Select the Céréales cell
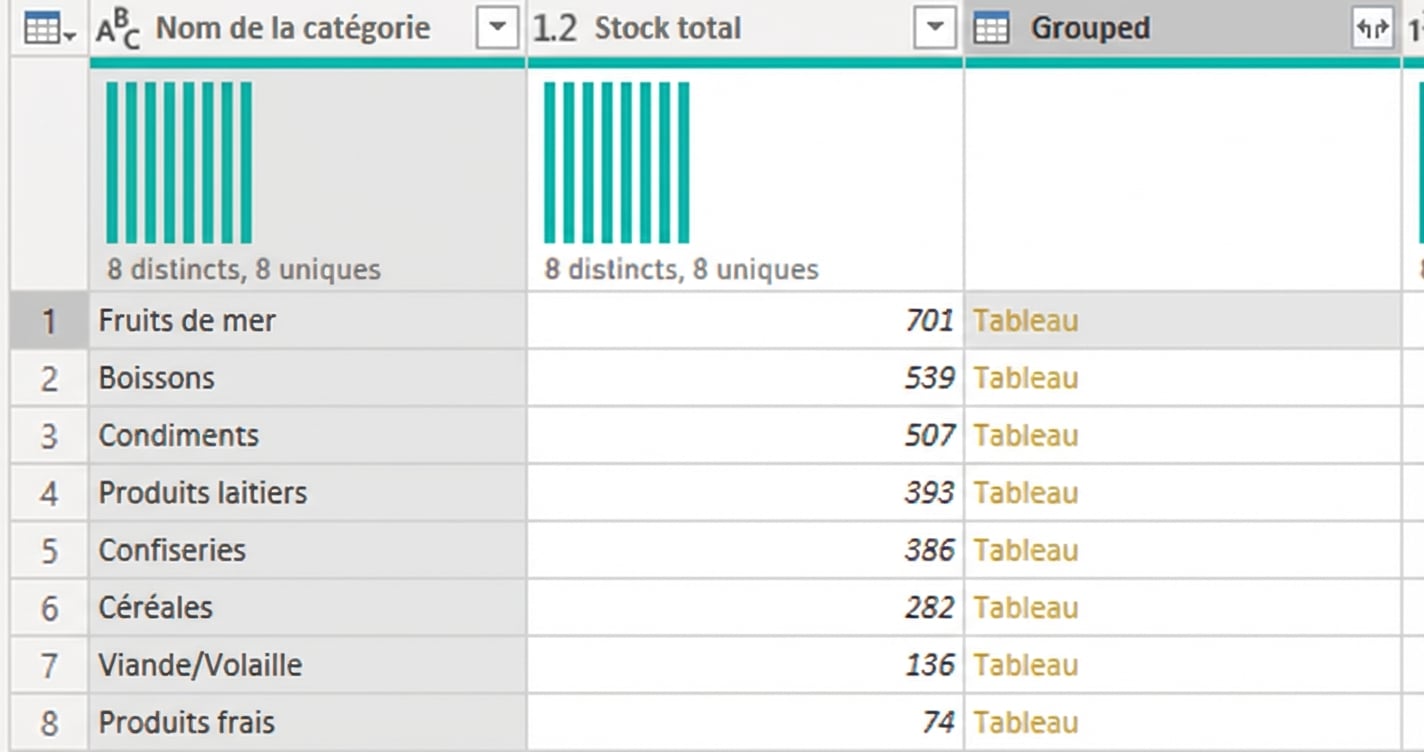This screenshot has width=1424, height=752. pos(308,608)
